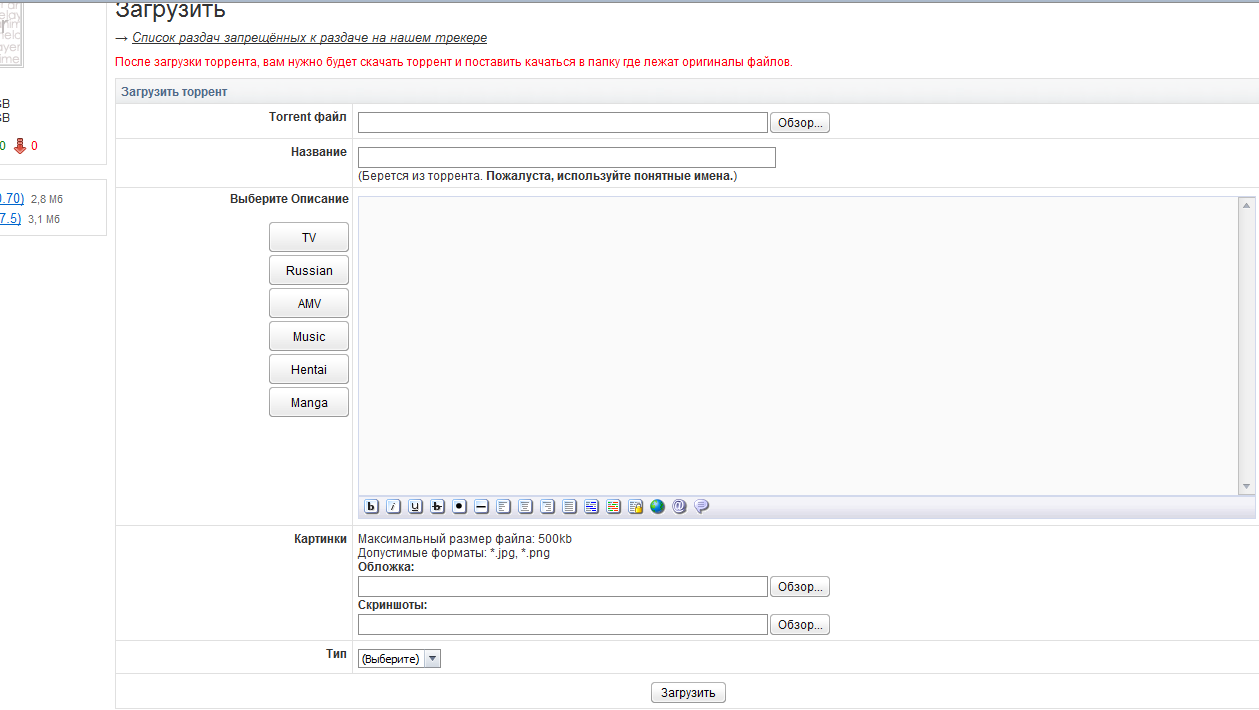Click the strikethrough text icon

click(x=437, y=507)
